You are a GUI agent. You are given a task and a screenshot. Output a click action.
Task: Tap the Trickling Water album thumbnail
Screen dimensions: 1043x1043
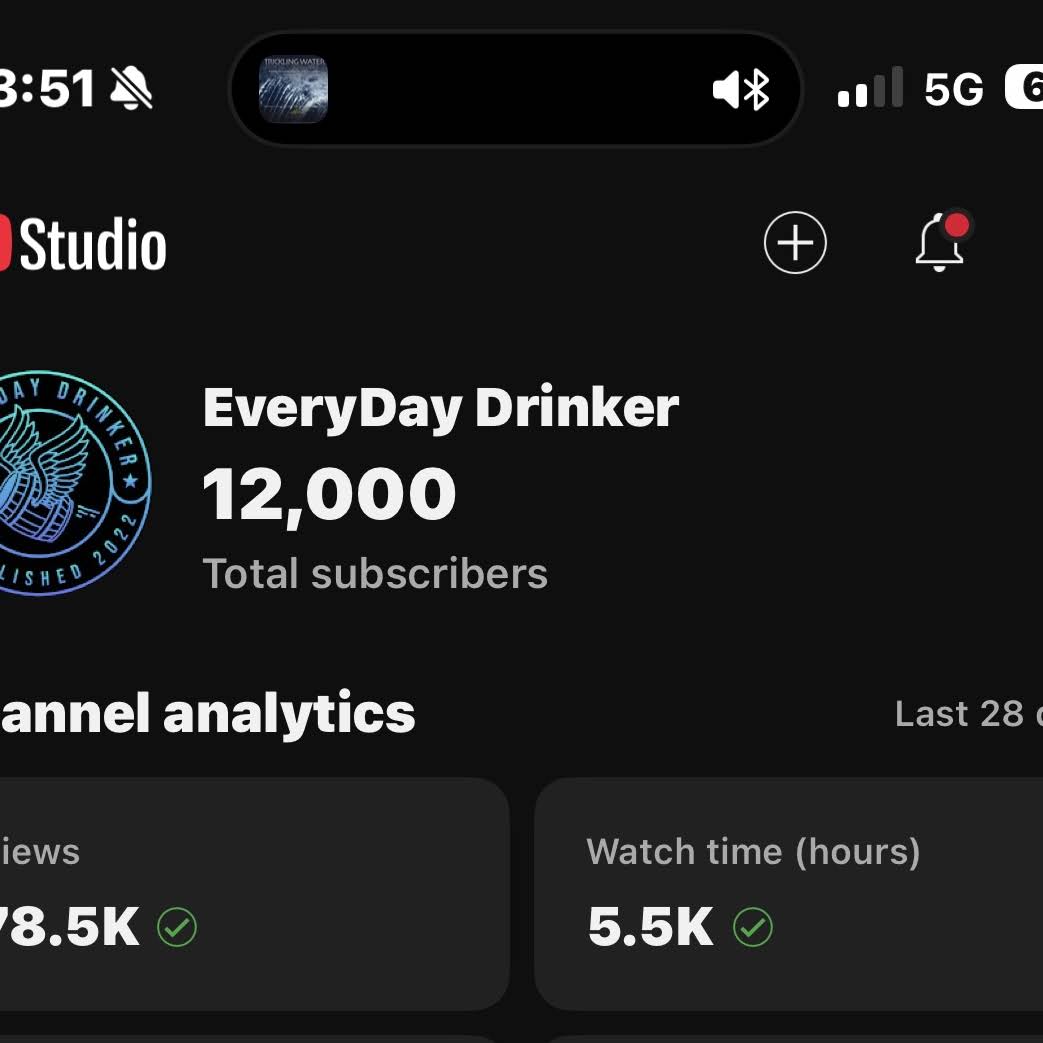294,89
